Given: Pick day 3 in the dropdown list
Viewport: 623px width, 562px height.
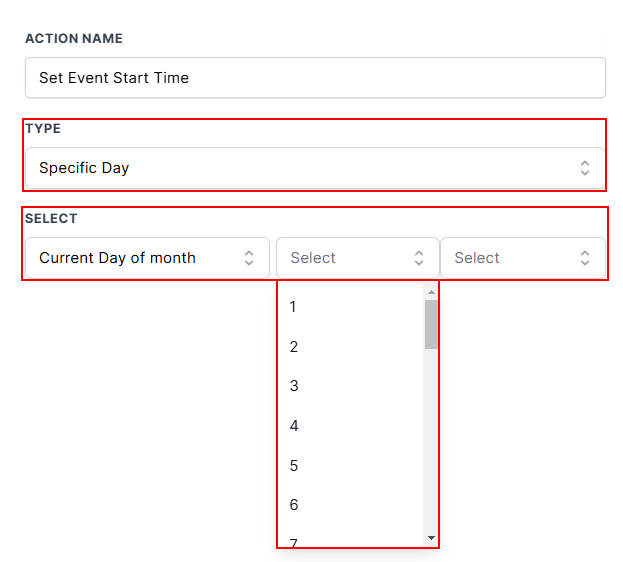Looking at the screenshot, I should [294, 386].
